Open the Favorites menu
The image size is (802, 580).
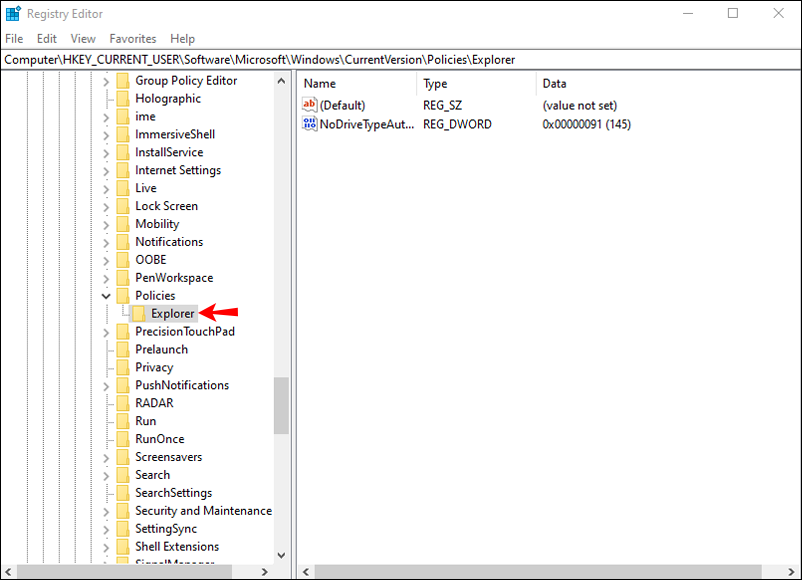coord(132,39)
